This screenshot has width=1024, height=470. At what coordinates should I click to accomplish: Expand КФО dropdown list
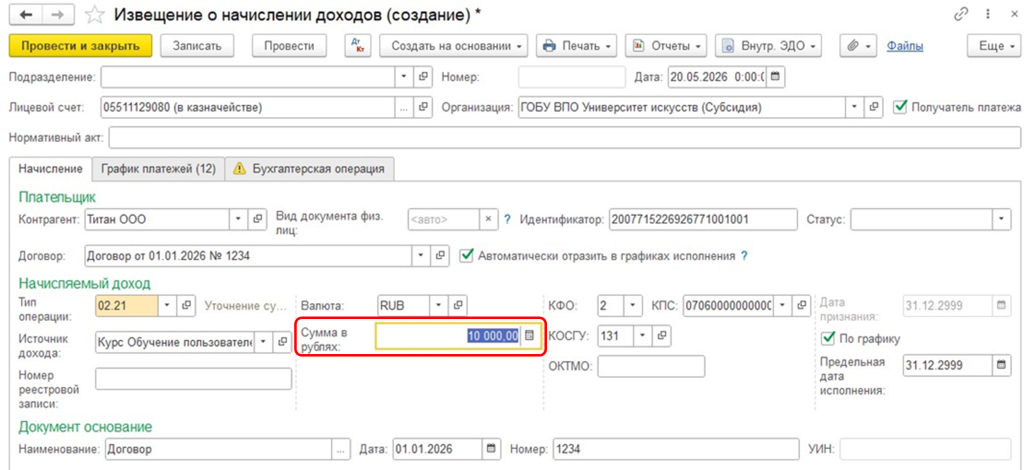click(x=633, y=305)
